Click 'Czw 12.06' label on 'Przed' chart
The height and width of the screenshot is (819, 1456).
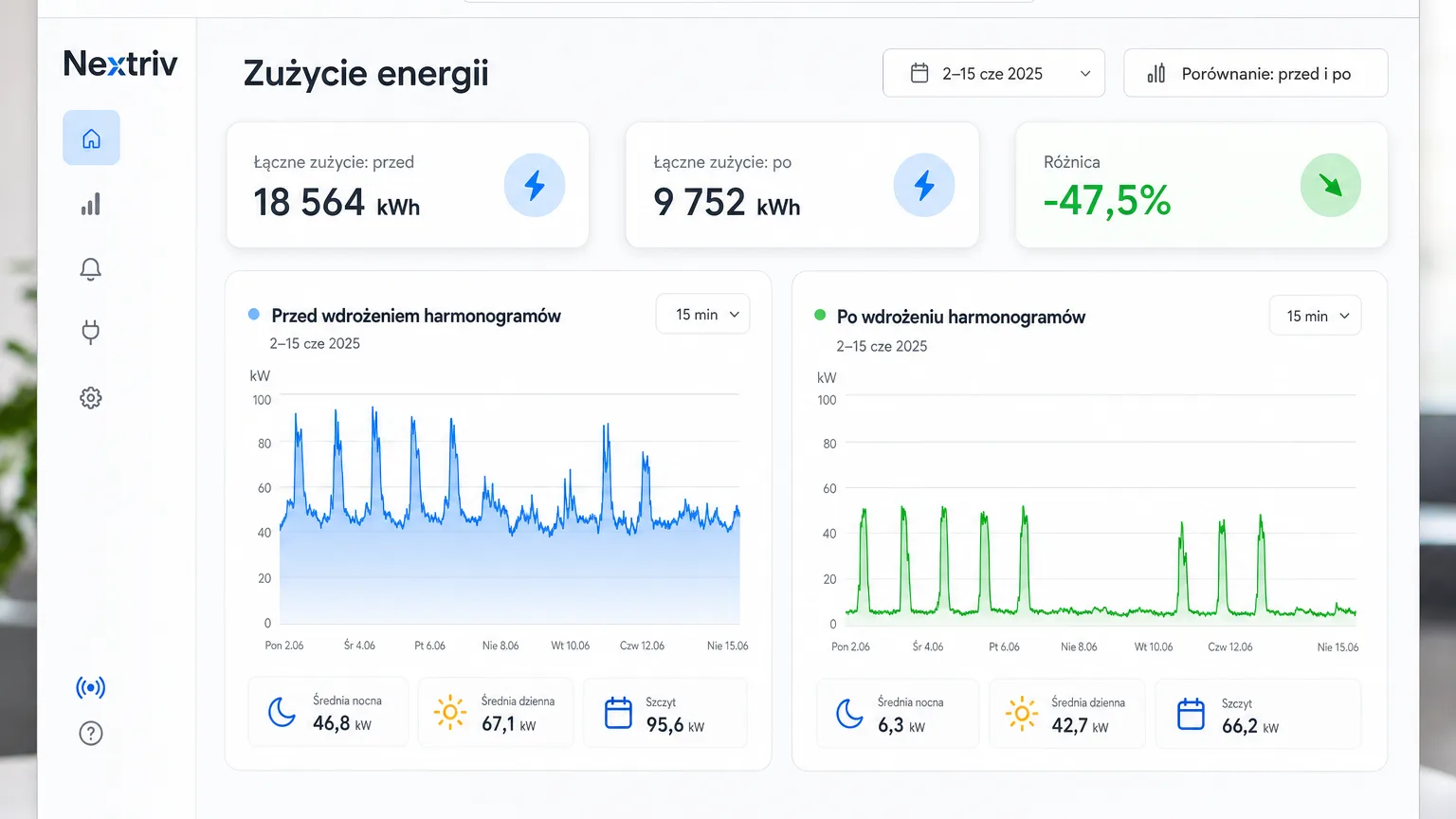coord(642,646)
